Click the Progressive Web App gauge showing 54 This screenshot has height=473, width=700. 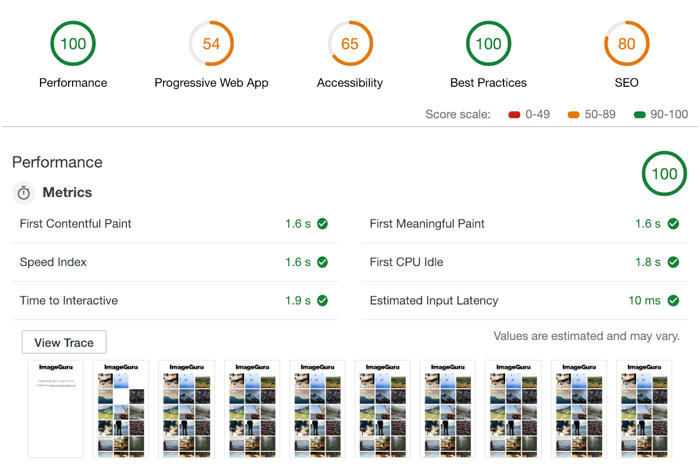[211, 44]
